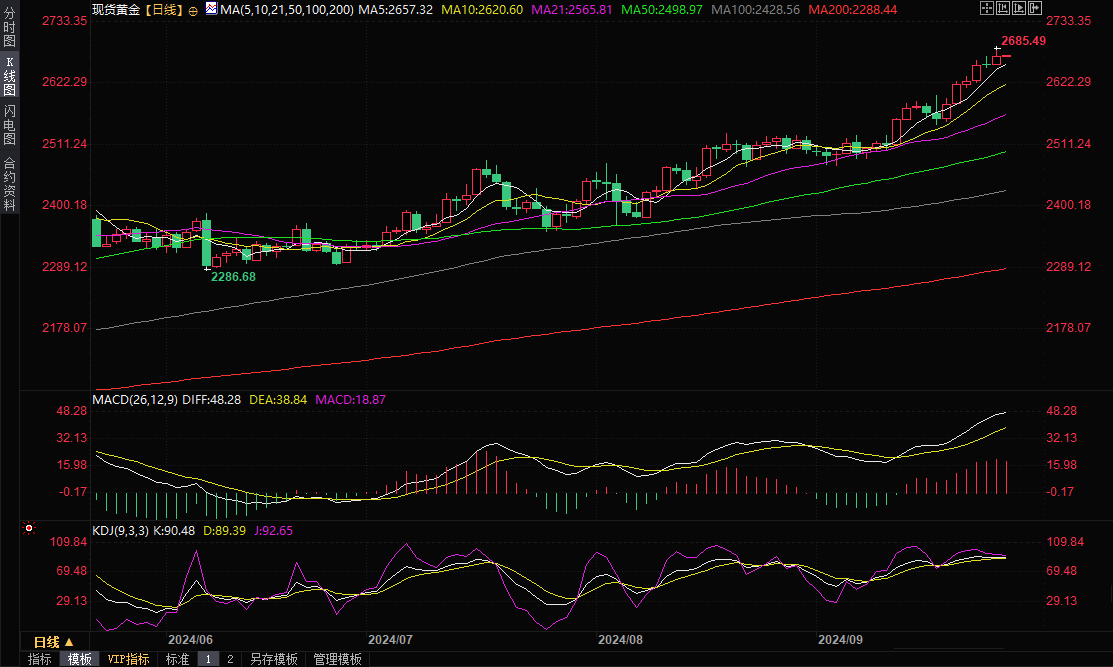This screenshot has width=1113, height=667.
Task: Choose the 标准 template option
Action: [x=177, y=659]
